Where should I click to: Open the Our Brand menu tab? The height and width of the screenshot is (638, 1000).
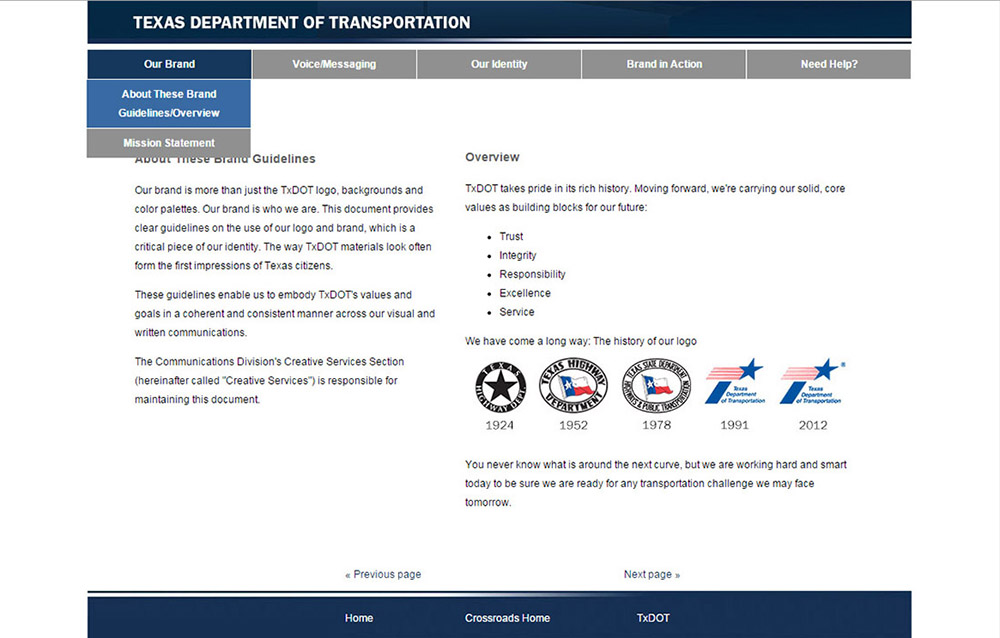pos(169,64)
